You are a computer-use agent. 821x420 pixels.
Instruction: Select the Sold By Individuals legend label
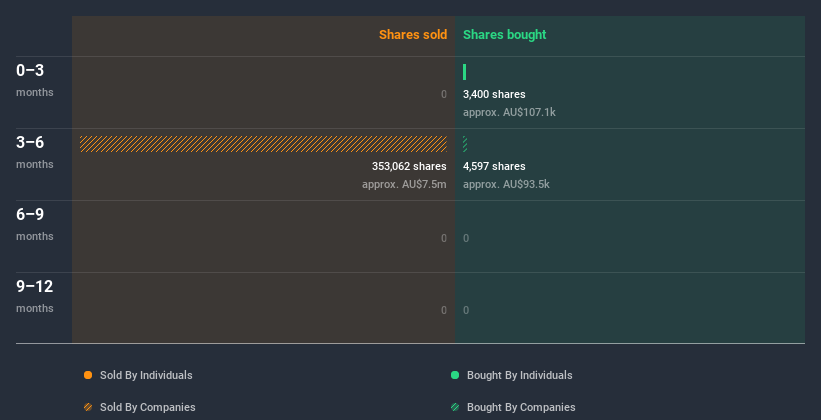point(146,375)
